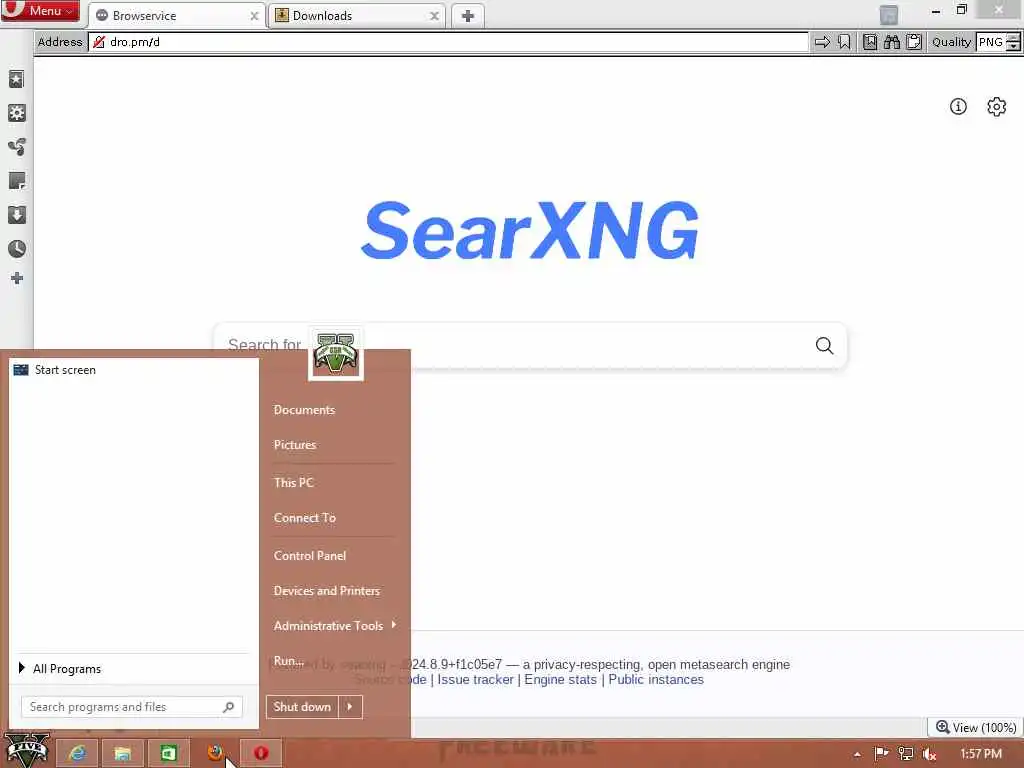Click the SearXNG info icon
Image resolution: width=1024 pixels, height=768 pixels.
958,106
